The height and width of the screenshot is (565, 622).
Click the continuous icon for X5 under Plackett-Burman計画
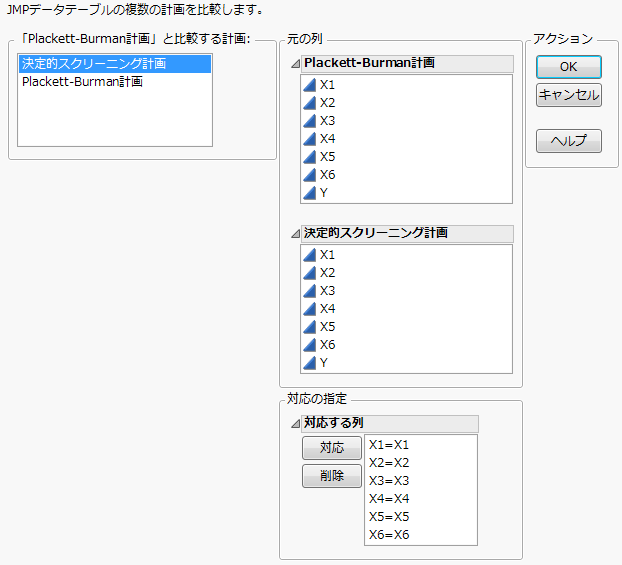tap(309, 157)
